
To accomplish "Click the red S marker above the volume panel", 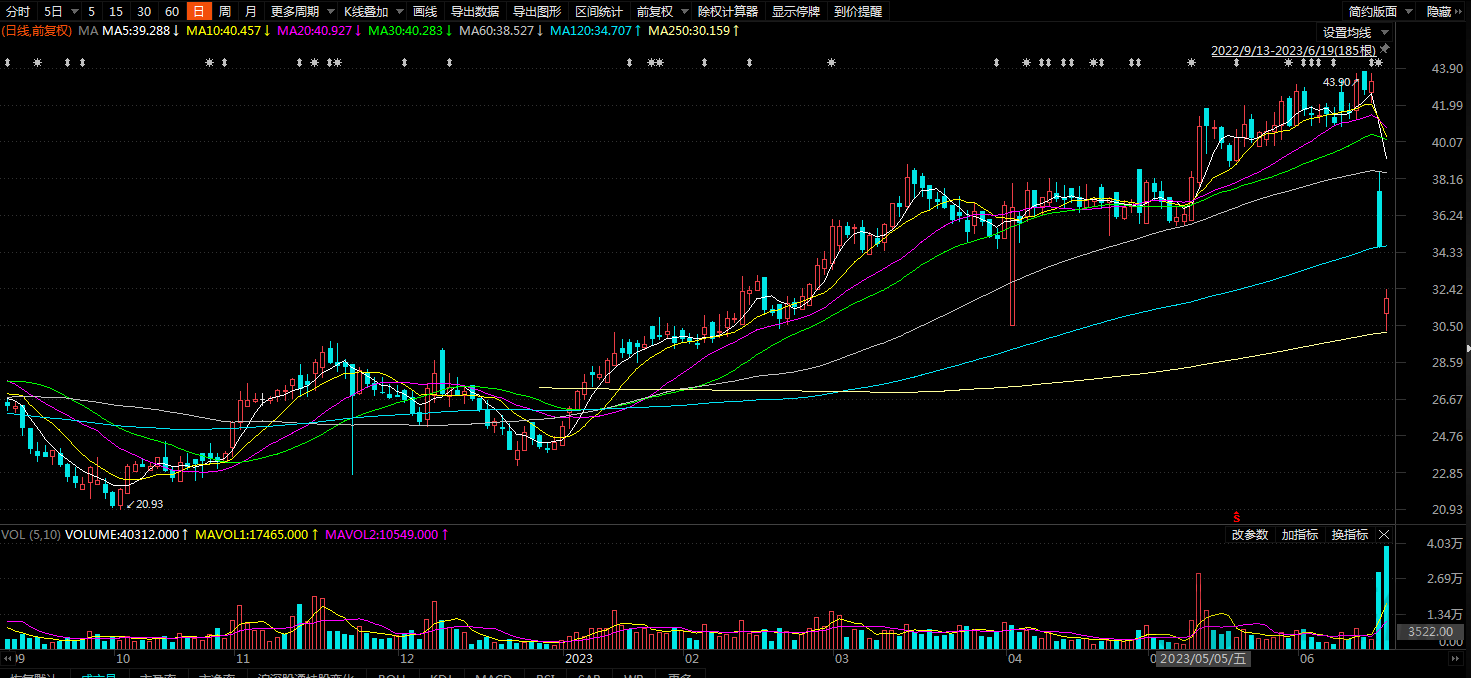I will pos(1237,517).
